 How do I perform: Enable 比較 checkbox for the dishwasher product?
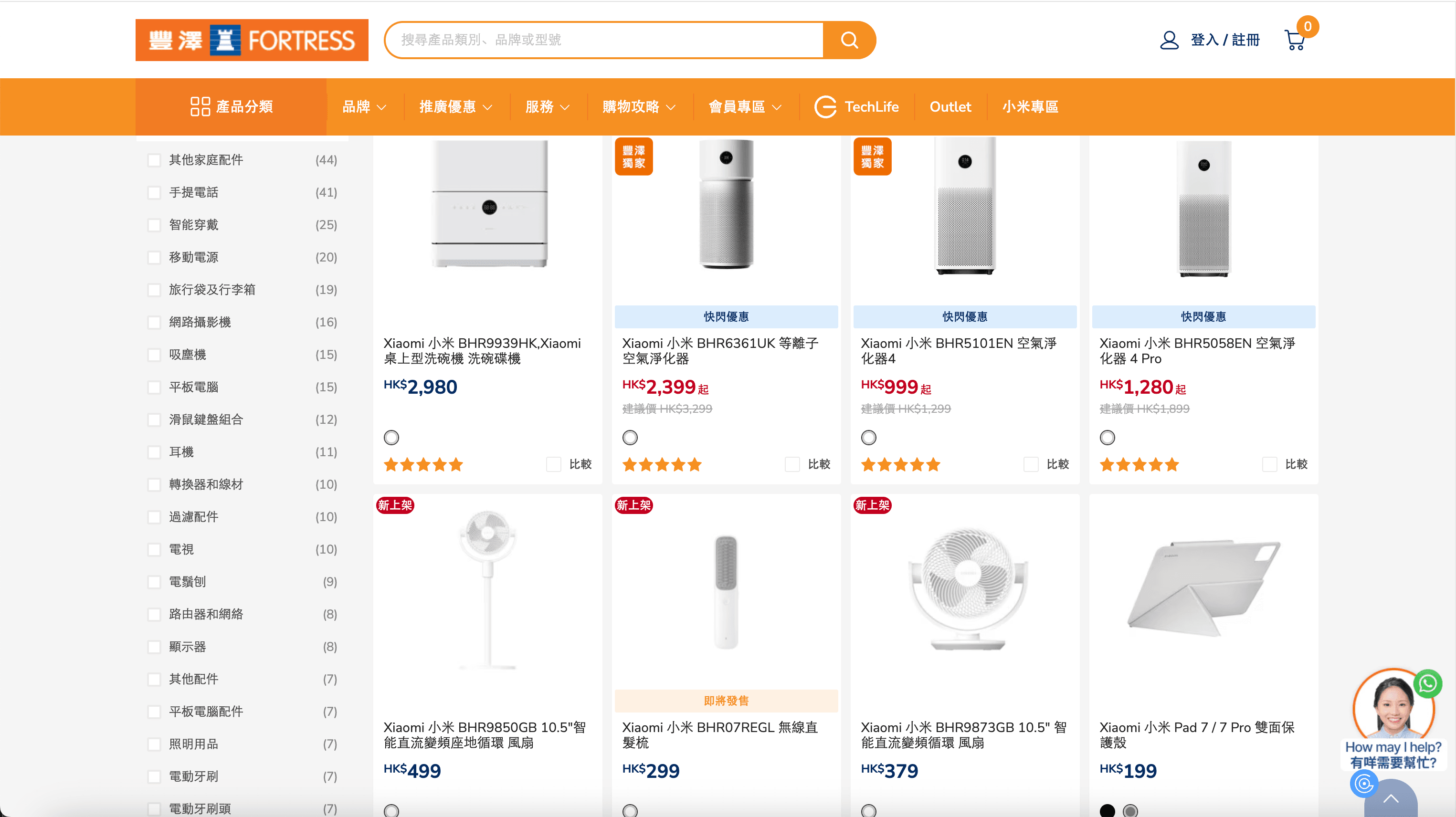pyautogui.click(x=553, y=464)
